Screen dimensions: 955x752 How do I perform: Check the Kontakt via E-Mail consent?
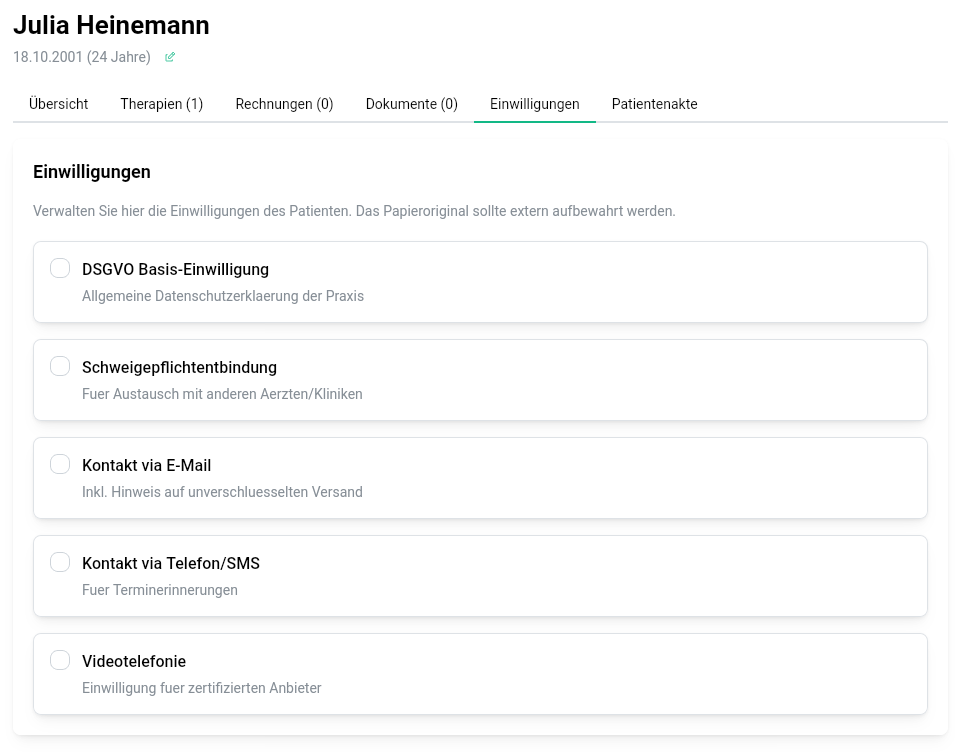pos(60,464)
